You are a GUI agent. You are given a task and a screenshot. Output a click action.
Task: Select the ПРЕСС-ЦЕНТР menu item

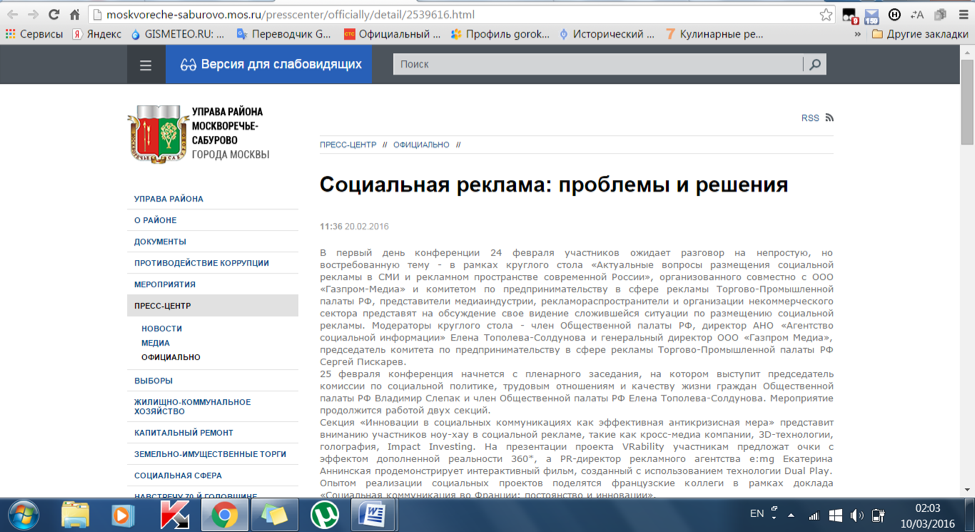pos(213,306)
